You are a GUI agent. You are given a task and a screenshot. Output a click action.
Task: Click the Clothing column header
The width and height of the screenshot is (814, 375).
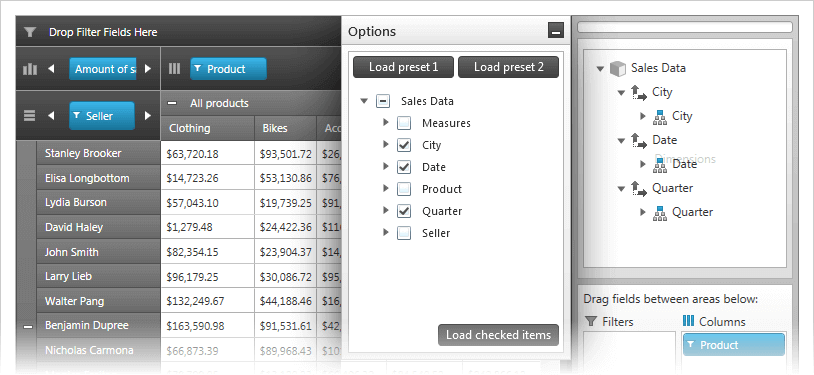(x=208, y=128)
